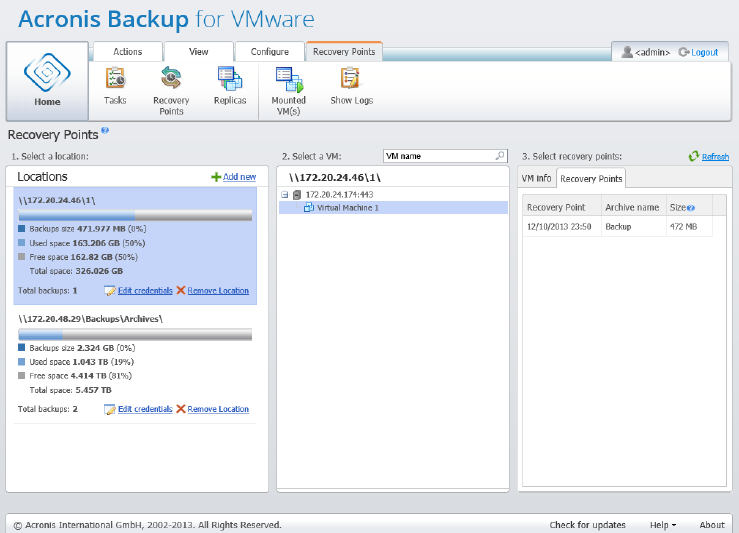Click the help icon beside Recovery Points heading

coord(105,131)
